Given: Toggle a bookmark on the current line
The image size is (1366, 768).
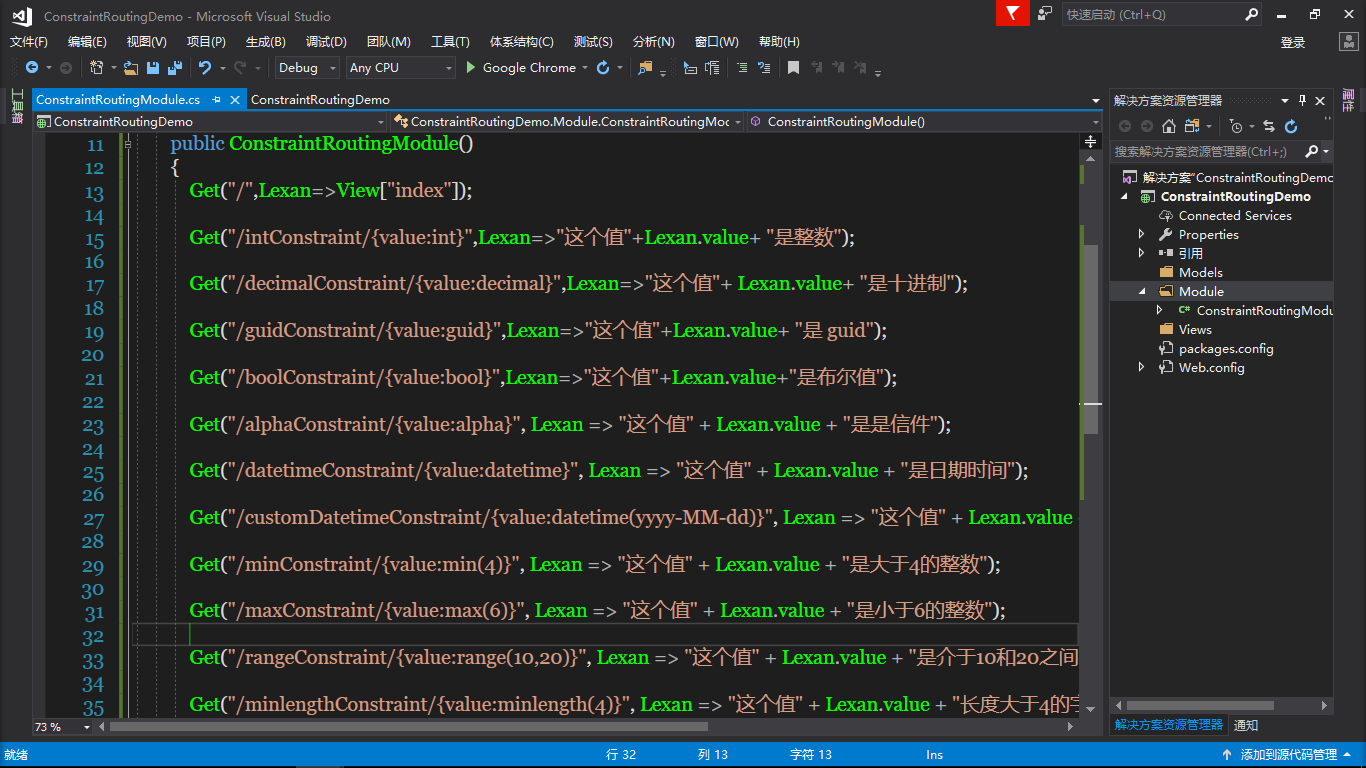Looking at the screenshot, I should [x=793, y=68].
